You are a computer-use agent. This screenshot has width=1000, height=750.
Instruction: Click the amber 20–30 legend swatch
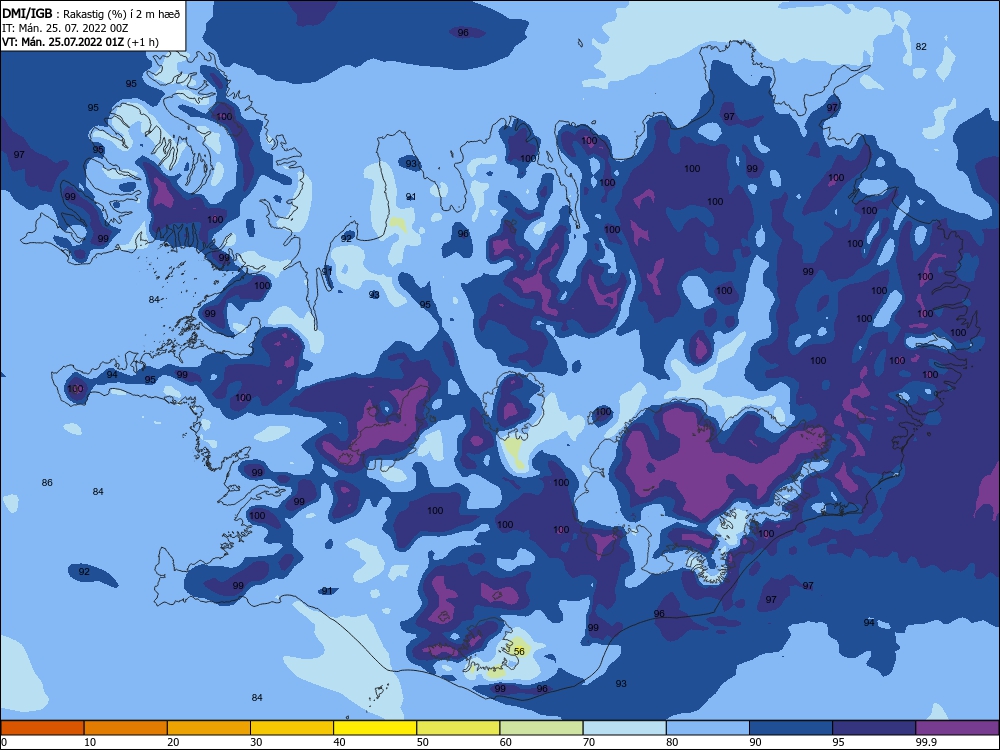tap(209, 728)
